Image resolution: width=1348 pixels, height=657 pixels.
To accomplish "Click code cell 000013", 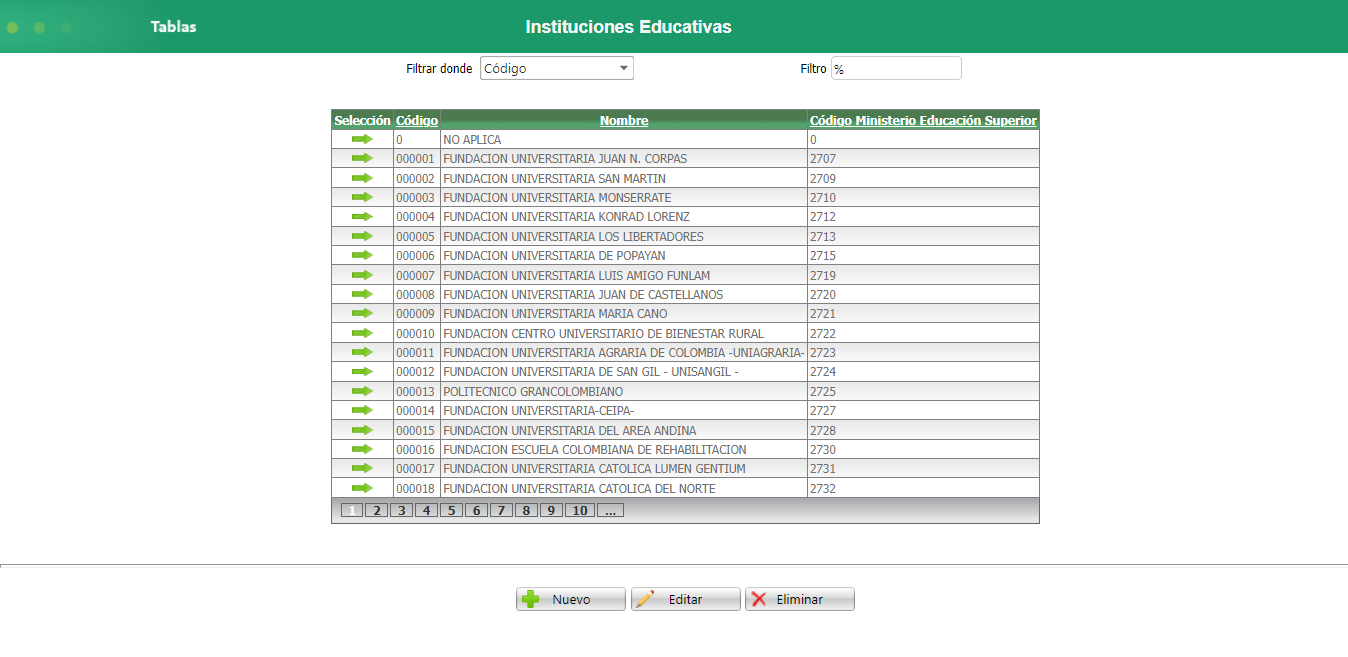I will coord(416,391).
